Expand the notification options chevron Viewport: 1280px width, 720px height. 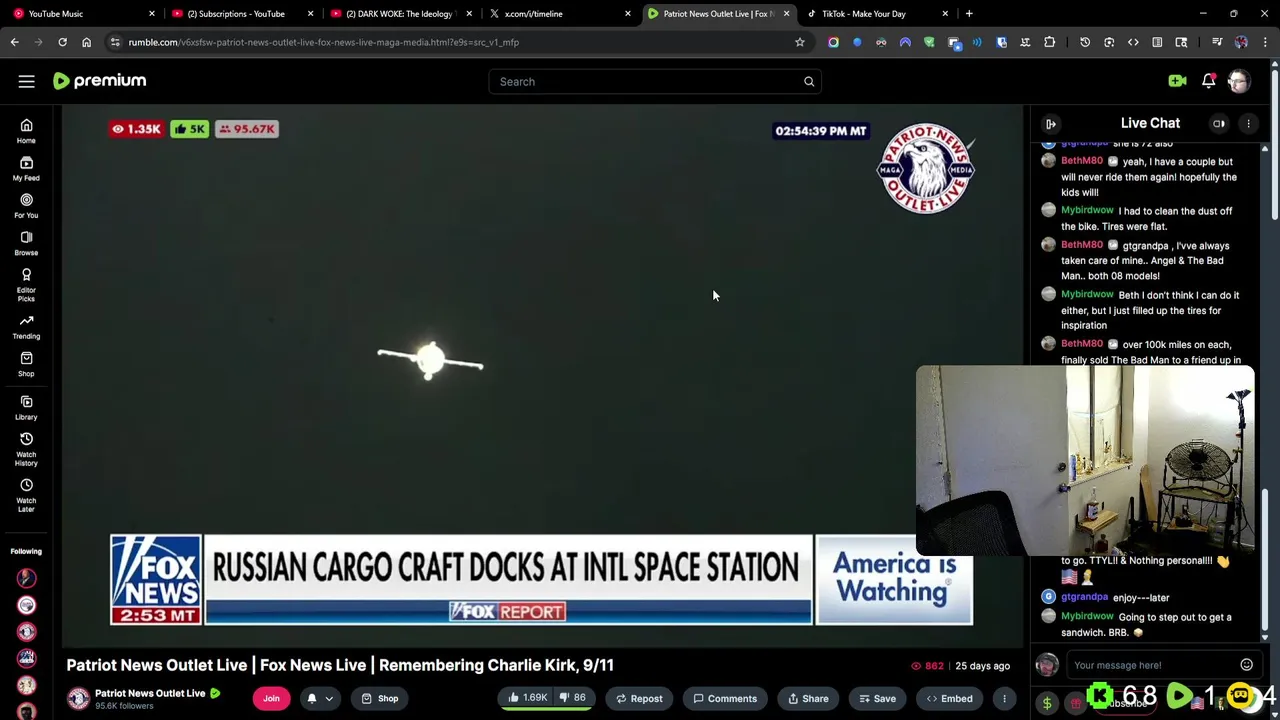pos(328,699)
